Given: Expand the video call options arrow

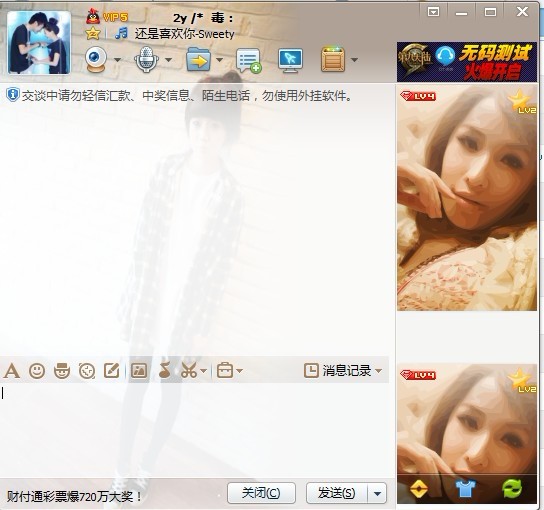Looking at the screenshot, I should tap(118, 60).
